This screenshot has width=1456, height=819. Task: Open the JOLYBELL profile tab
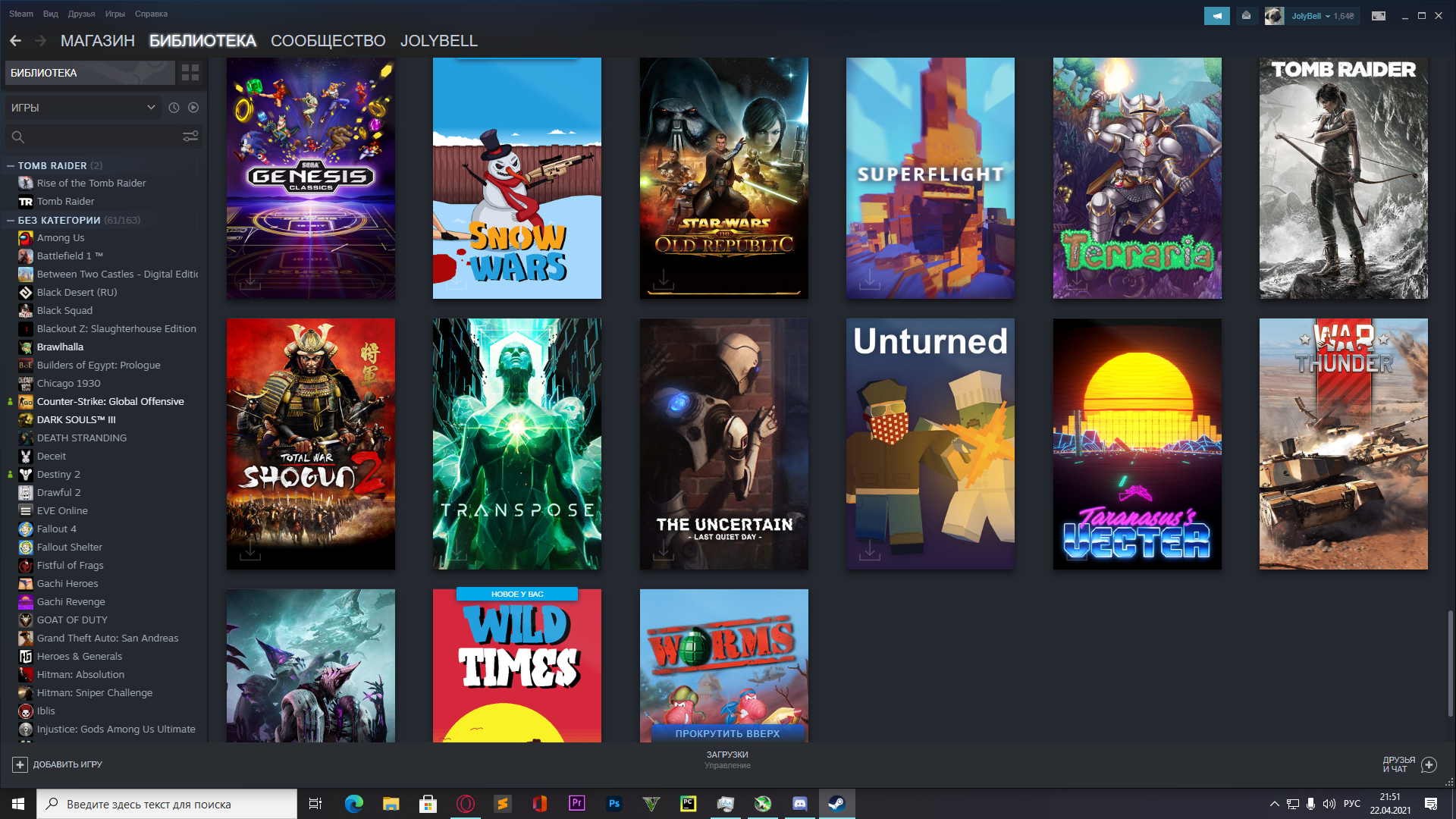[x=439, y=41]
